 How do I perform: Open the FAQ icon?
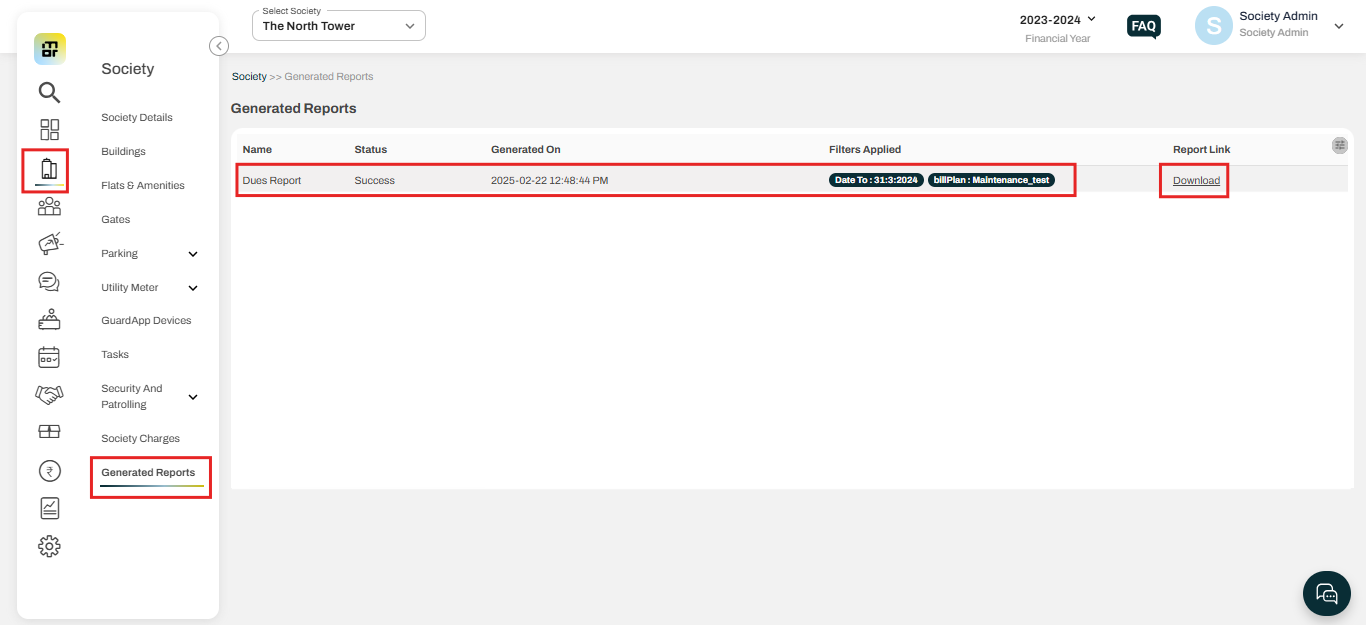click(1144, 27)
